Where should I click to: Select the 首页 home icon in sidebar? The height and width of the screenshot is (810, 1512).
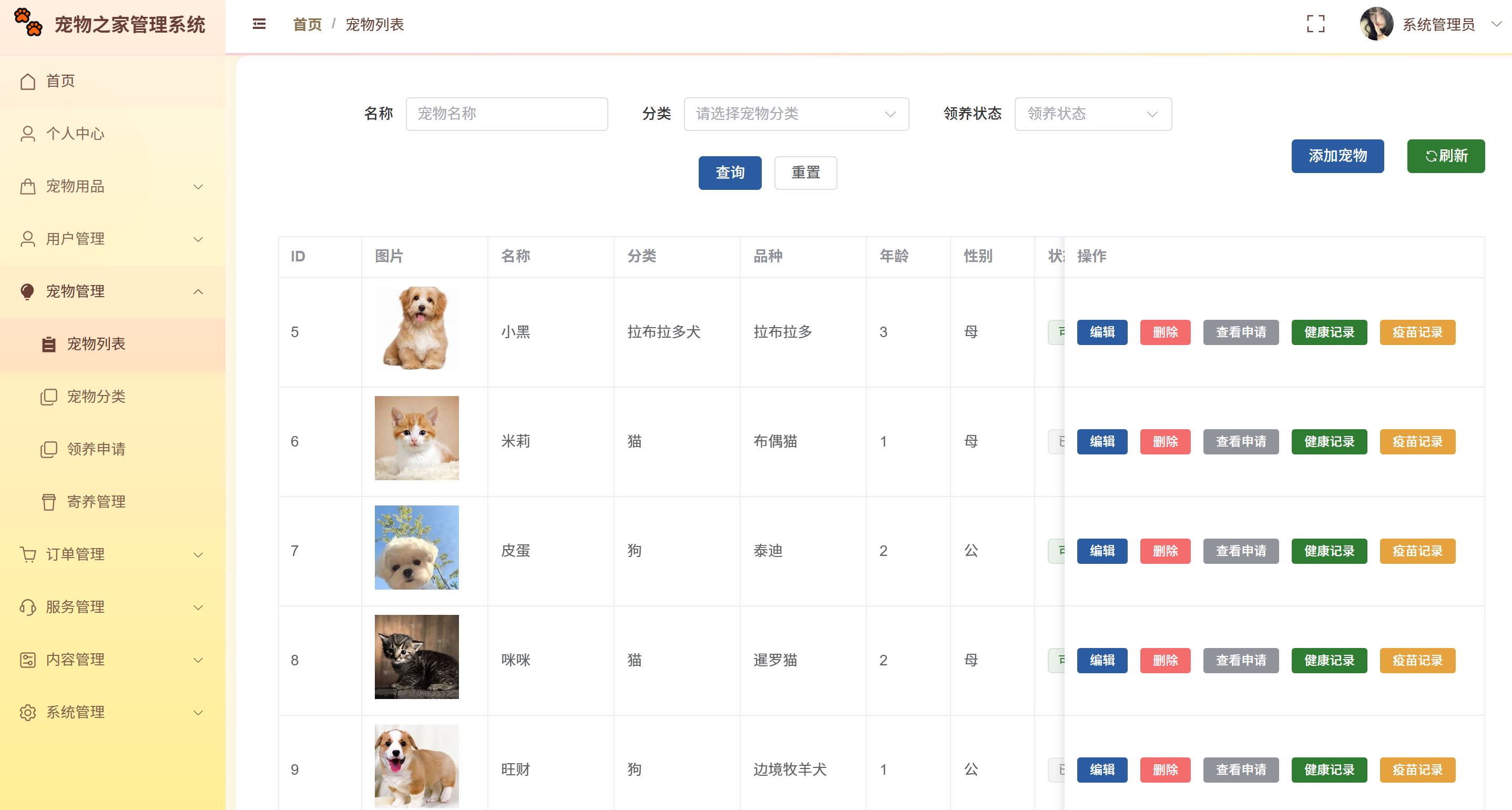point(27,81)
